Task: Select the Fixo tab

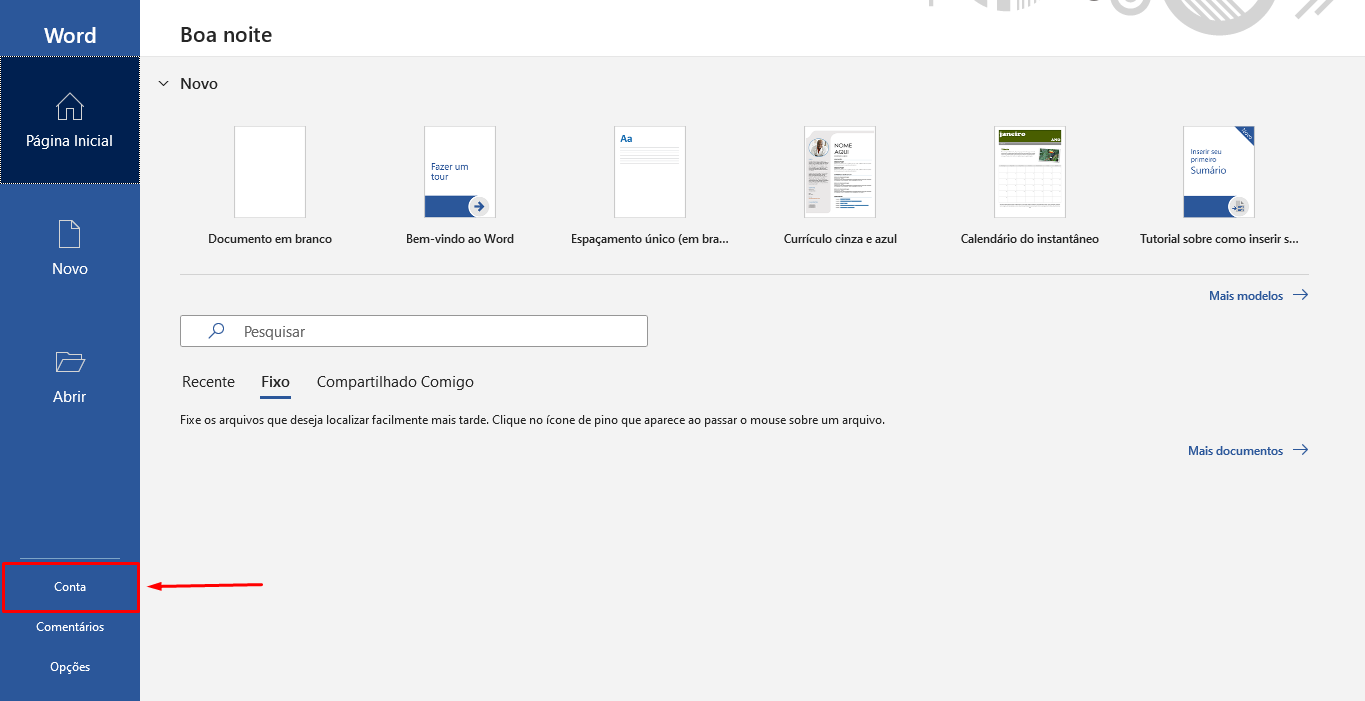Action: (275, 382)
